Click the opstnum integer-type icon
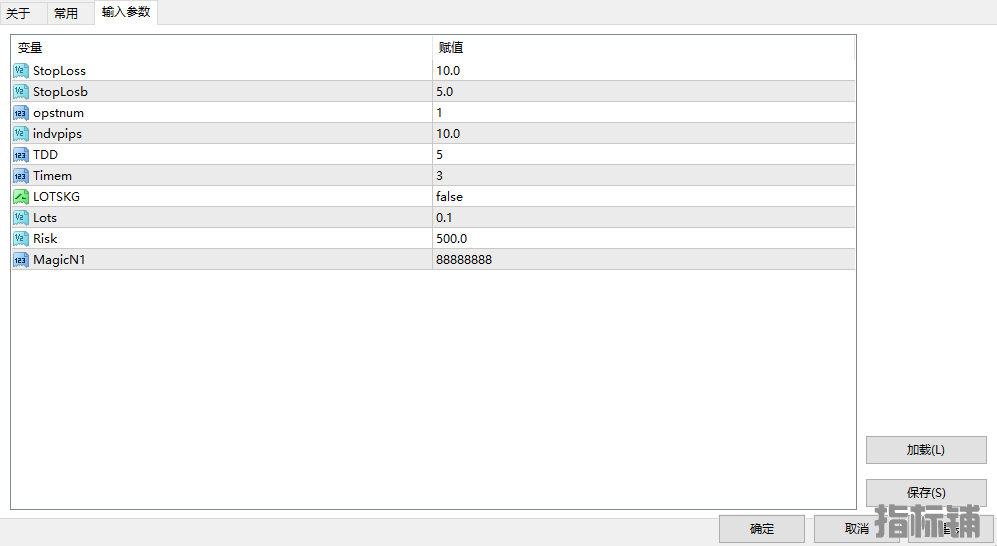The height and width of the screenshot is (546, 997). pos(21,113)
